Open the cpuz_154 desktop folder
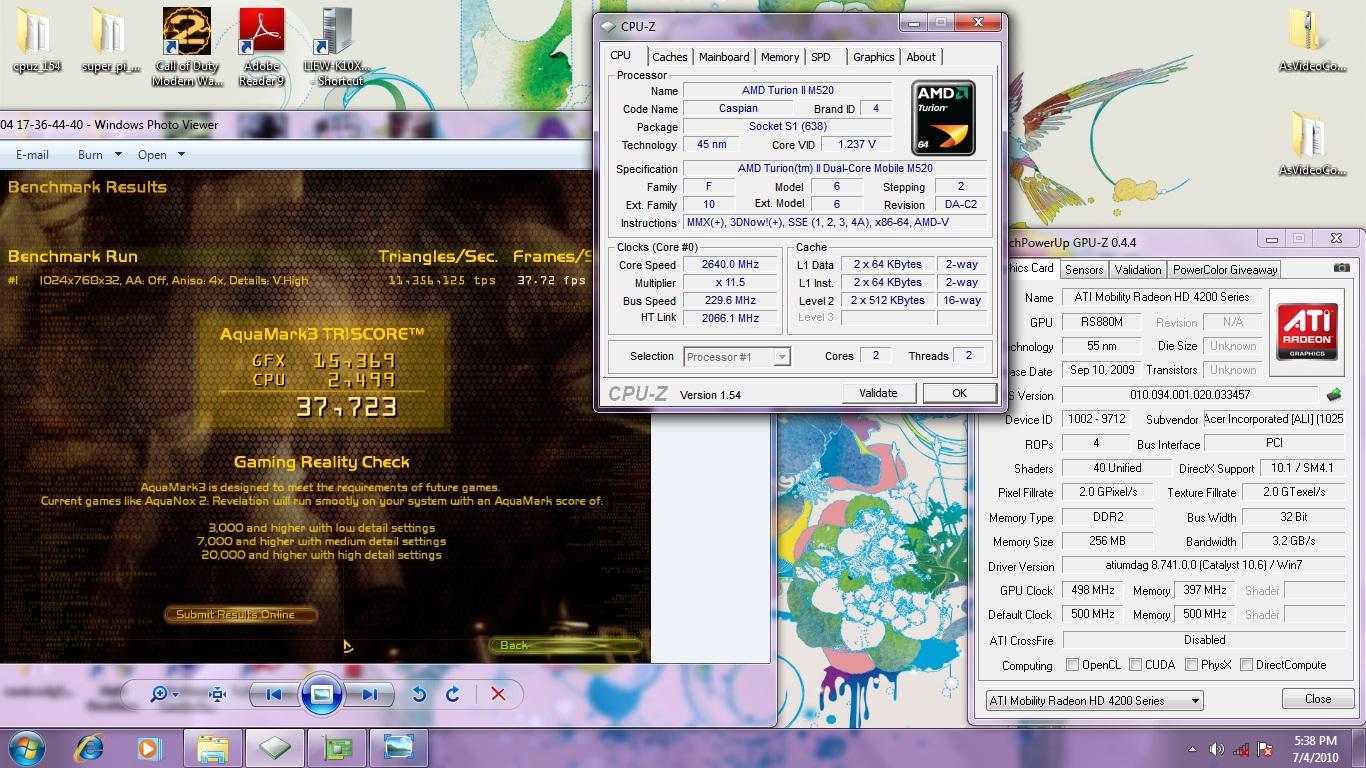Image resolution: width=1366 pixels, height=768 pixels. [38, 42]
